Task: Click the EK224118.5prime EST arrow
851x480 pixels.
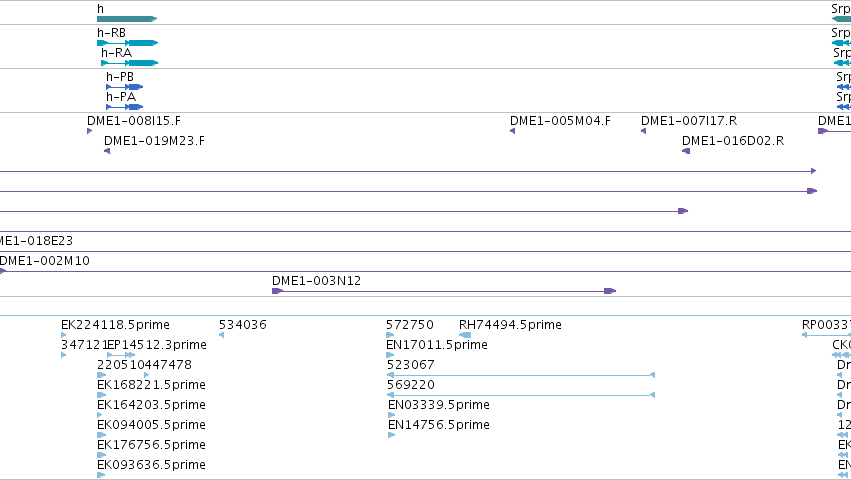Action: (63, 335)
